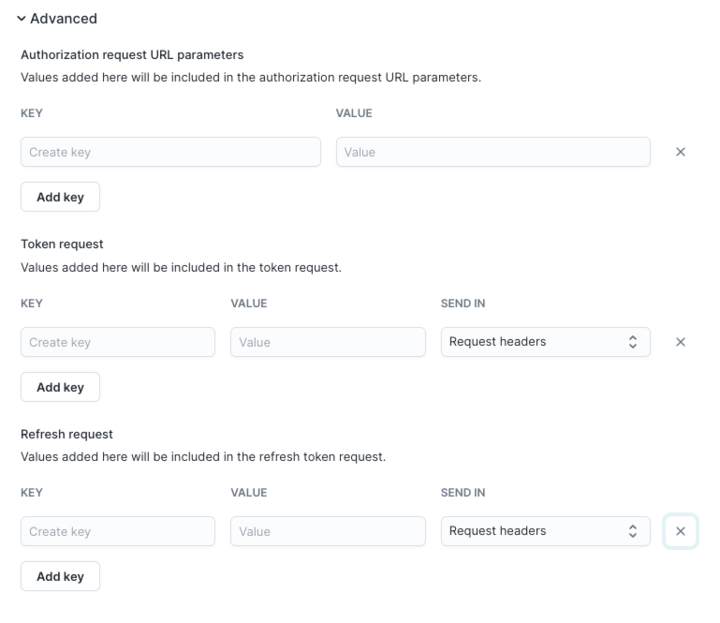
Task: Open the Refresh request Send In dropdown
Action: coord(545,531)
